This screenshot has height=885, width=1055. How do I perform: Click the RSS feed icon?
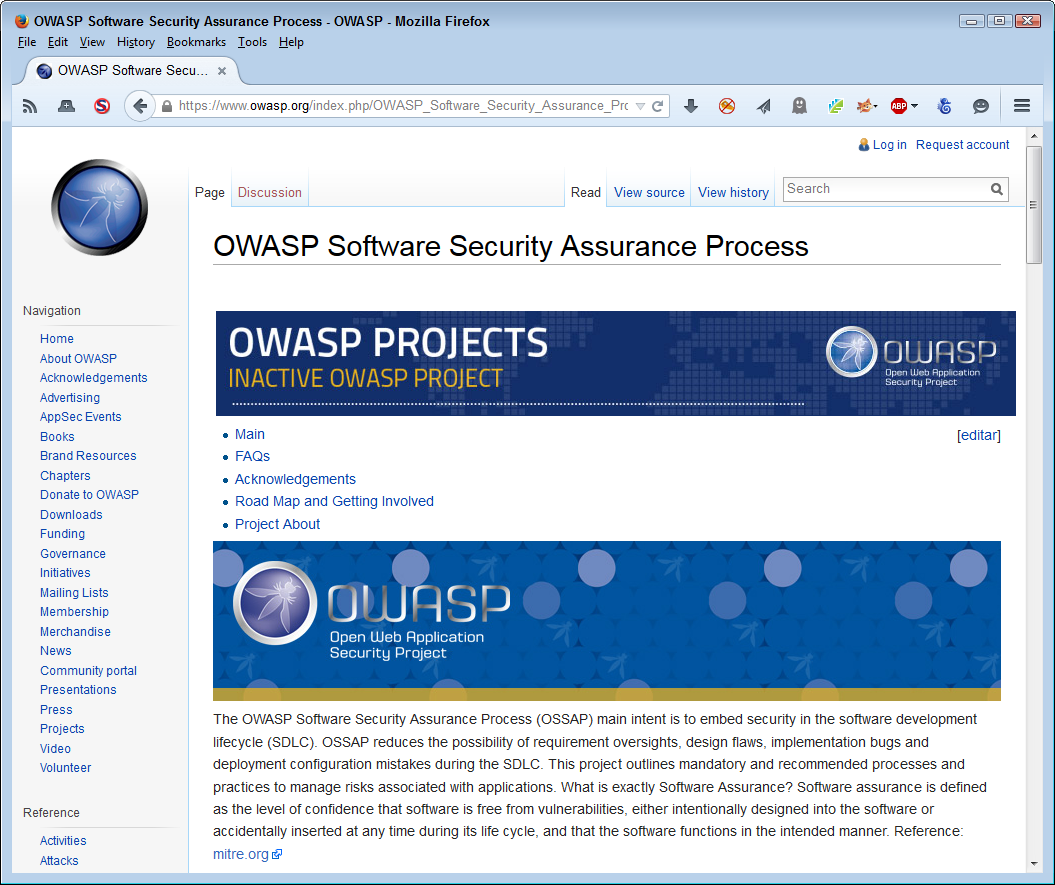[x=29, y=105]
